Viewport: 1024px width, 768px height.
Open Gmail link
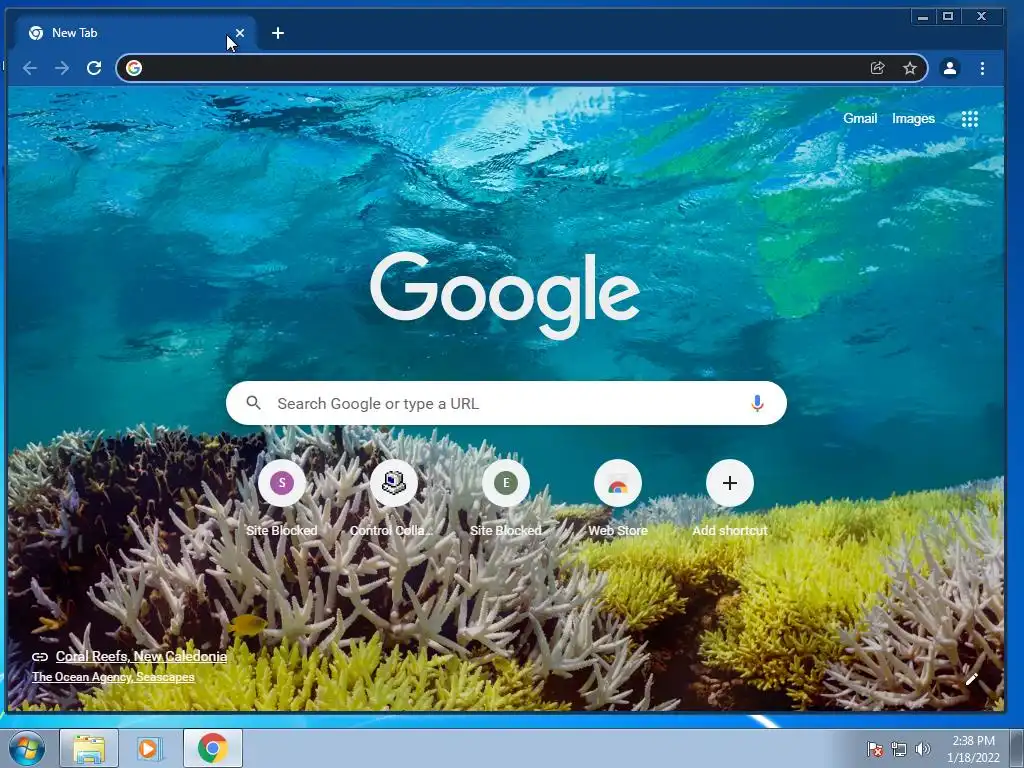(859, 118)
